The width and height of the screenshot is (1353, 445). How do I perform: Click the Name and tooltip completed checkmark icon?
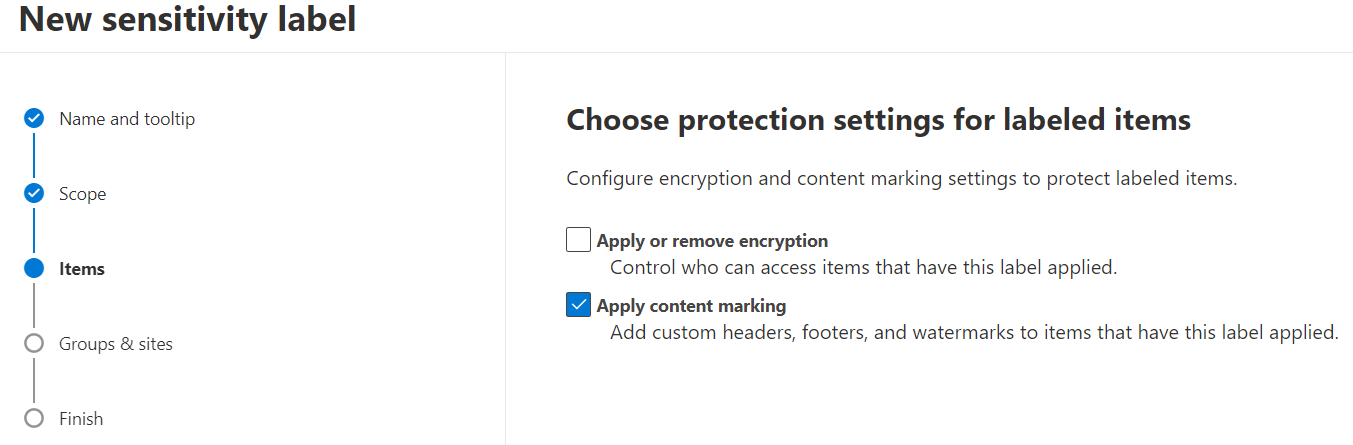coord(34,118)
